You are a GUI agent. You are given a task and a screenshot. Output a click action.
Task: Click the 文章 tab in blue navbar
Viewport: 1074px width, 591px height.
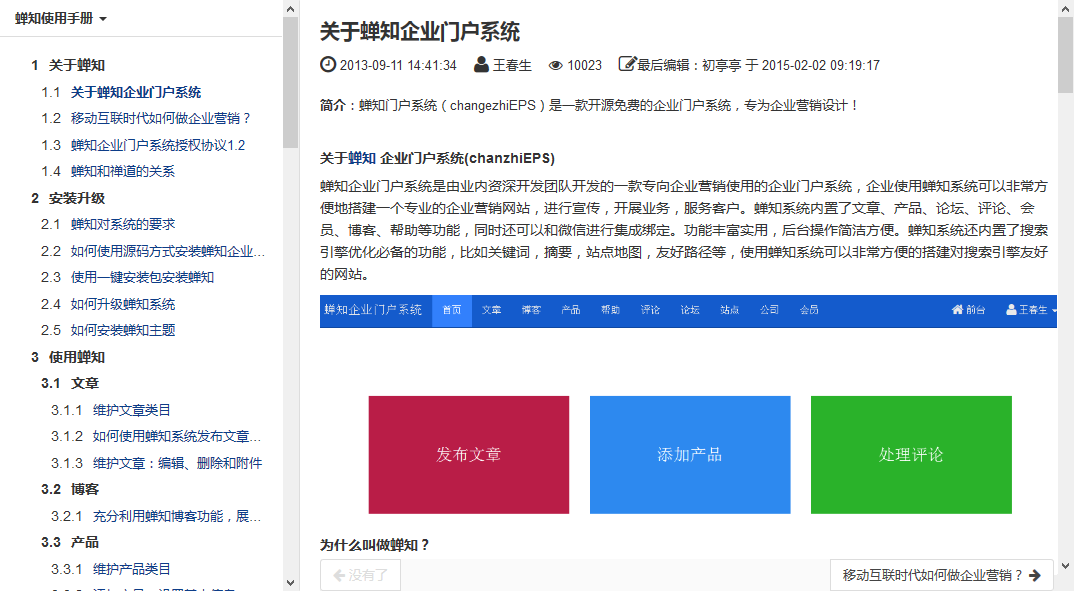pyautogui.click(x=491, y=310)
